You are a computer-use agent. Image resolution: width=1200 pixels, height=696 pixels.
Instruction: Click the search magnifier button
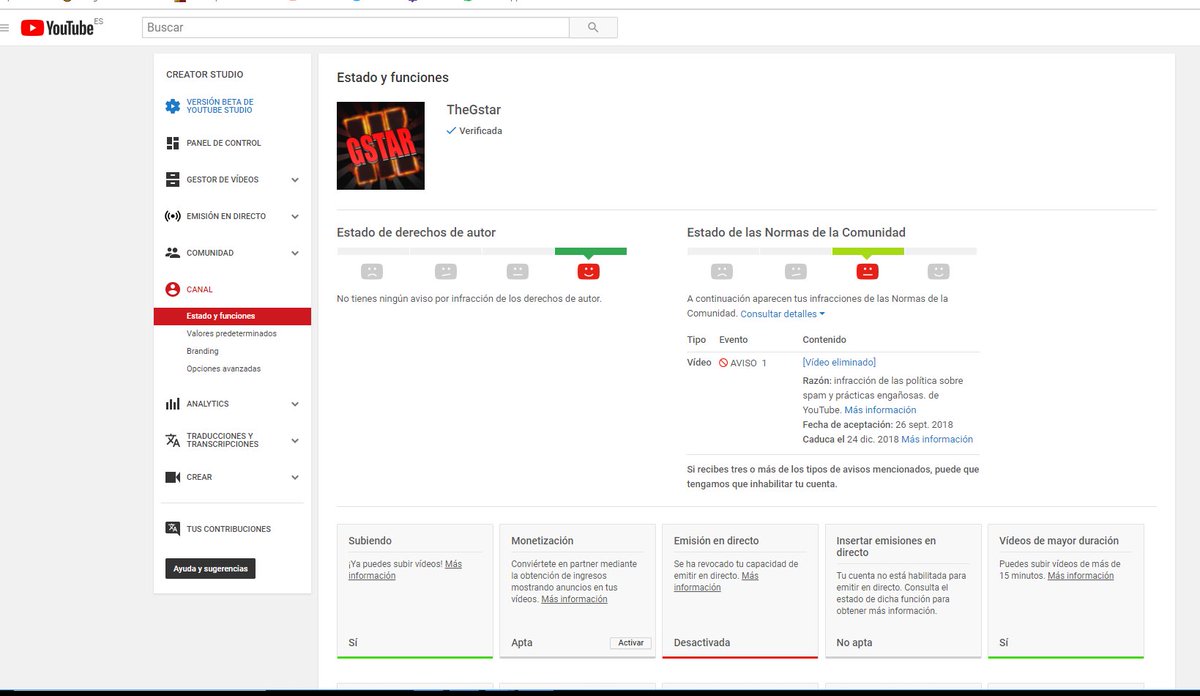pyautogui.click(x=593, y=28)
